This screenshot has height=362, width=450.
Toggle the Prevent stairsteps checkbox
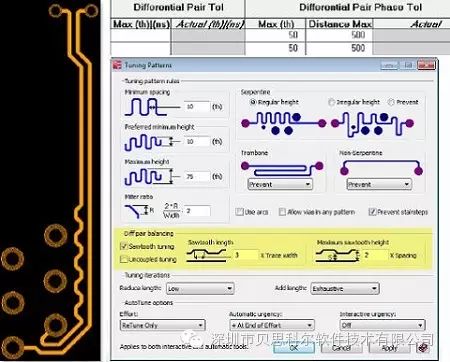[372, 212]
